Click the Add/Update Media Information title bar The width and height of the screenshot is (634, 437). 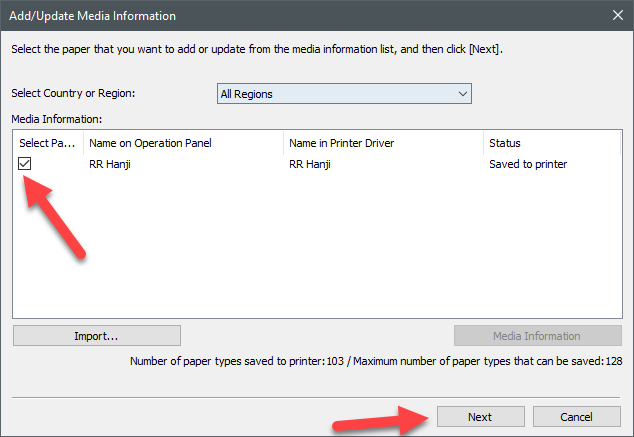(x=250, y=16)
